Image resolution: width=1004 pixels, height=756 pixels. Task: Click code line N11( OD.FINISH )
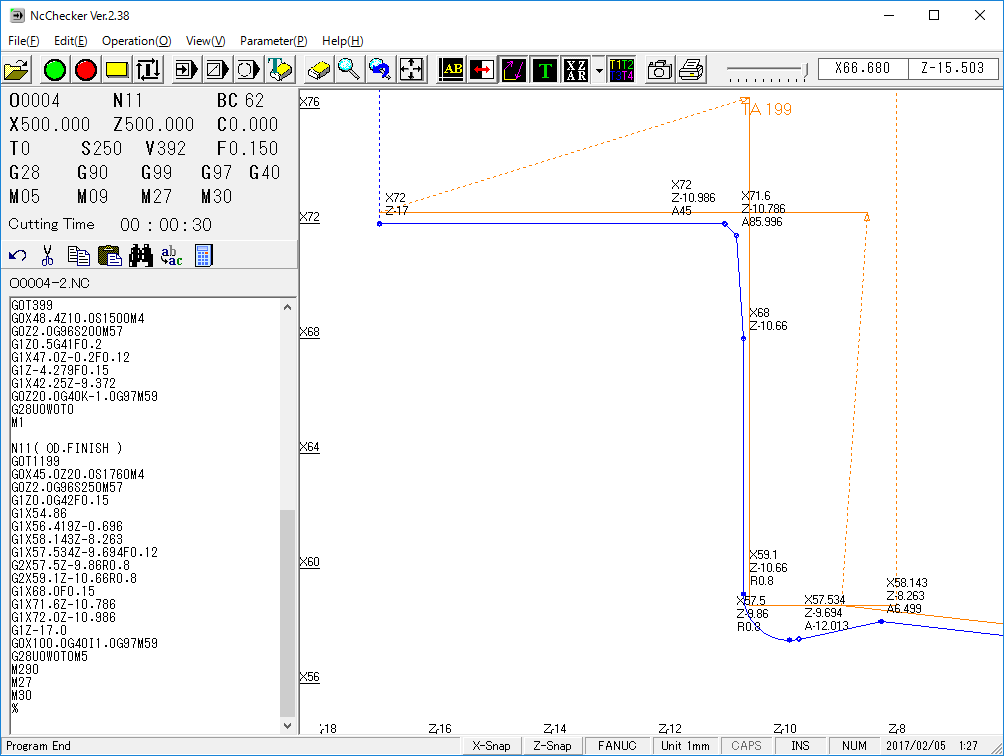[67, 449]
